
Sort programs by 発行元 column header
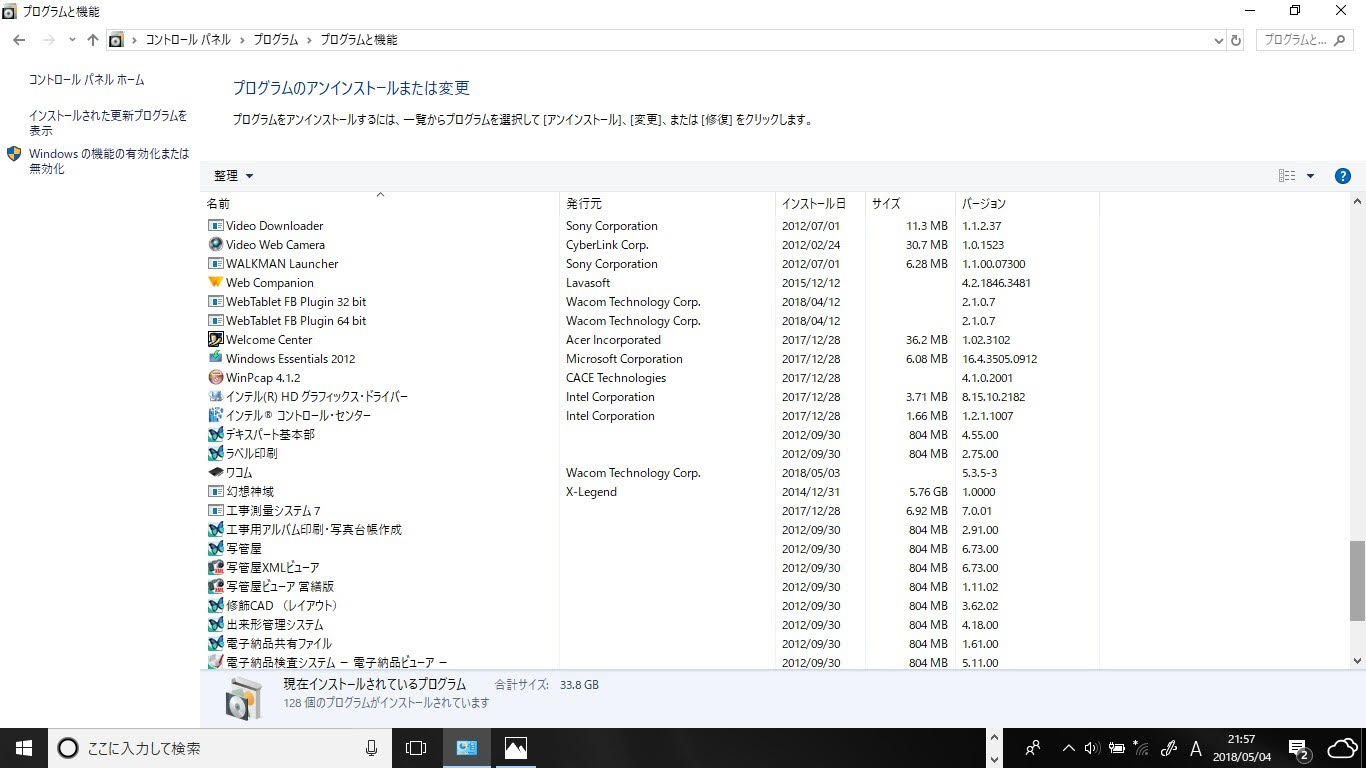pos(584,204)
